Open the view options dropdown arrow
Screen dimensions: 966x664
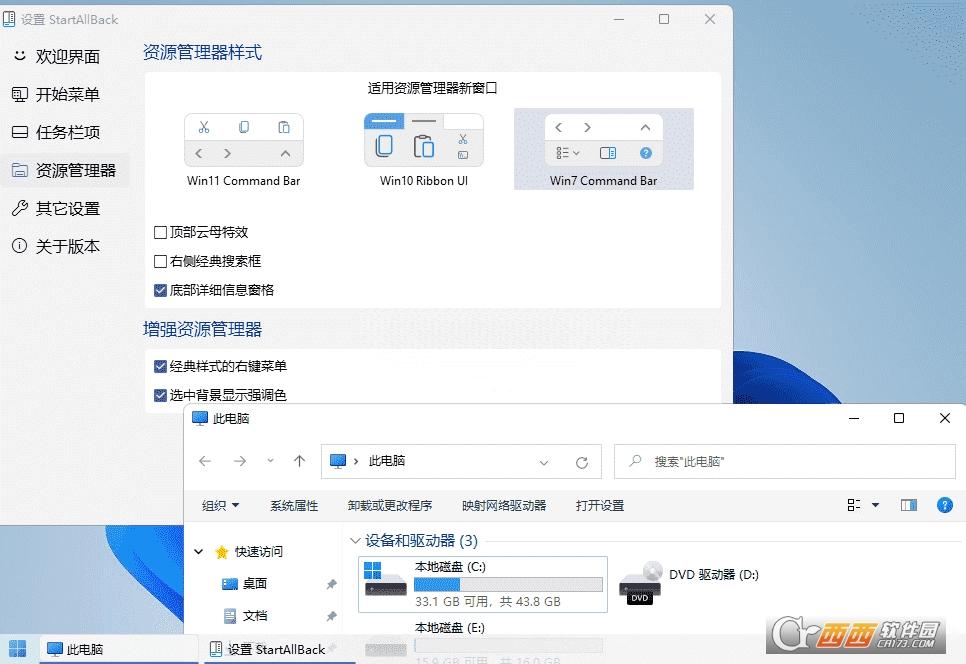tap(875, 505)
